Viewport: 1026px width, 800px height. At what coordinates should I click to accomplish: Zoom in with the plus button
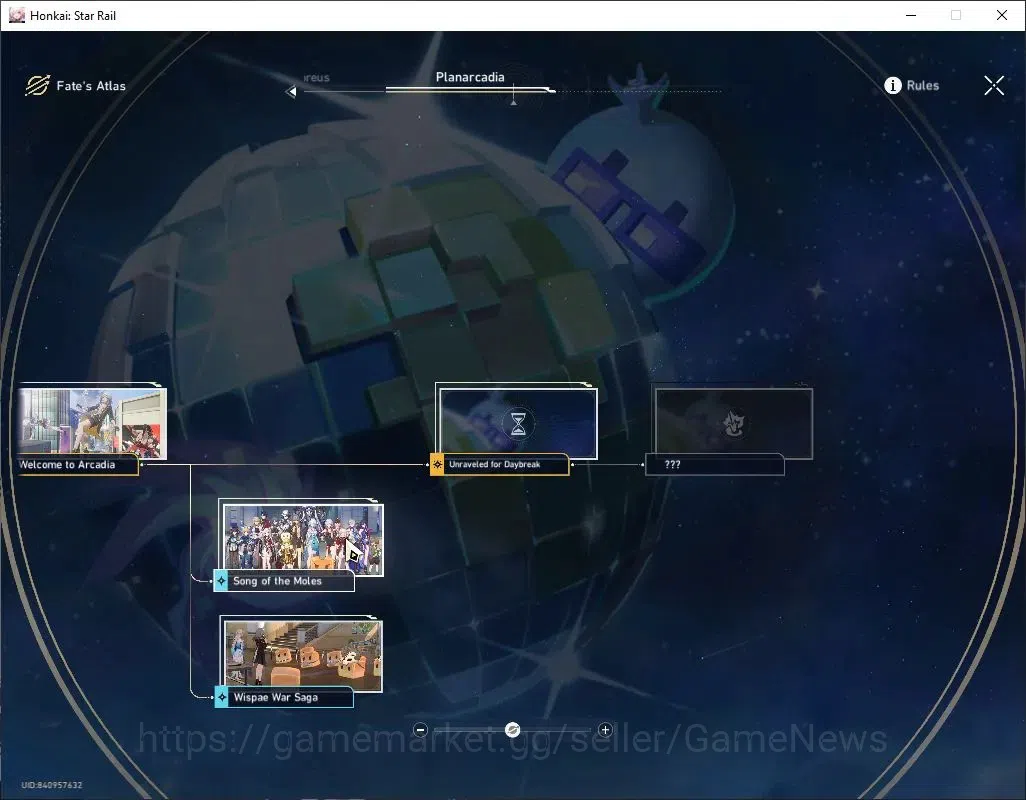pyautogui.click(x=605, y=729)
